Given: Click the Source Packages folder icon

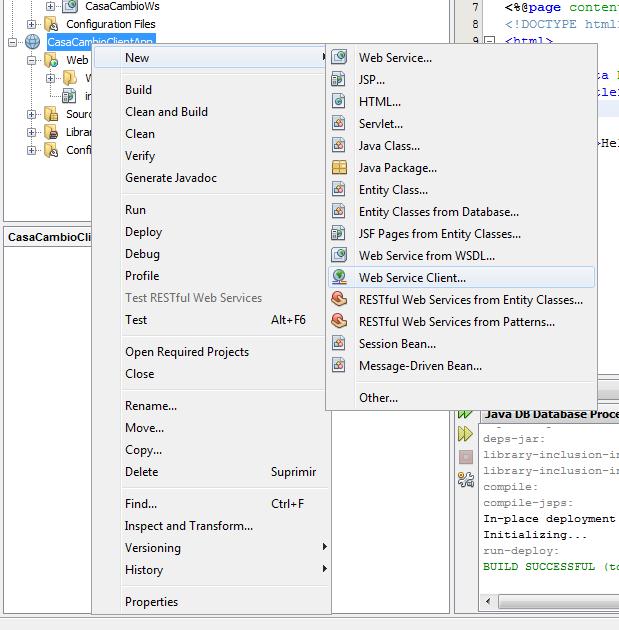Looking at the screenshot, I should click(x=51, y=114).
